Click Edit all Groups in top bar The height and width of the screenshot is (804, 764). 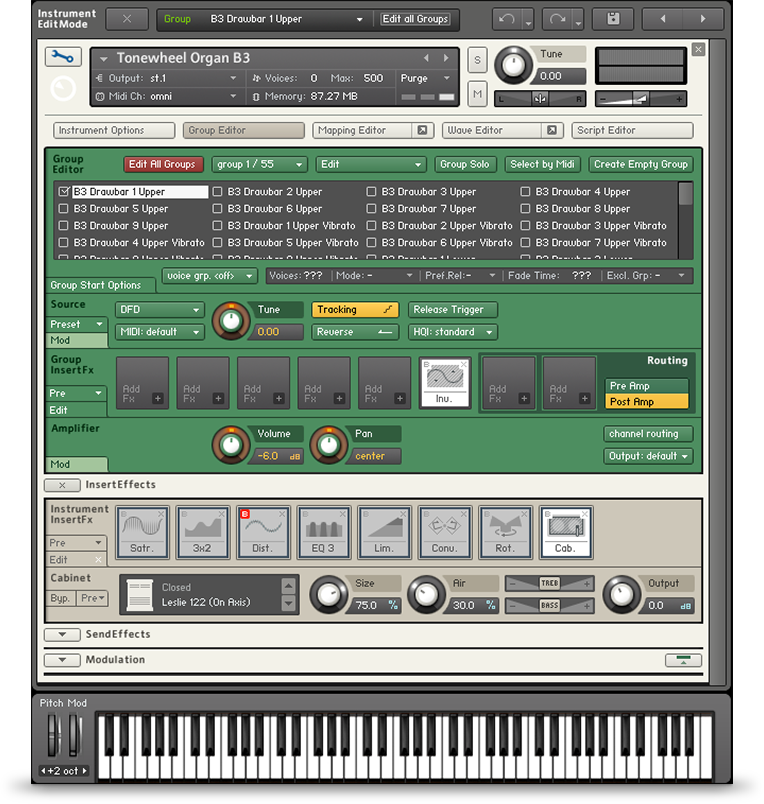(416, 19)
